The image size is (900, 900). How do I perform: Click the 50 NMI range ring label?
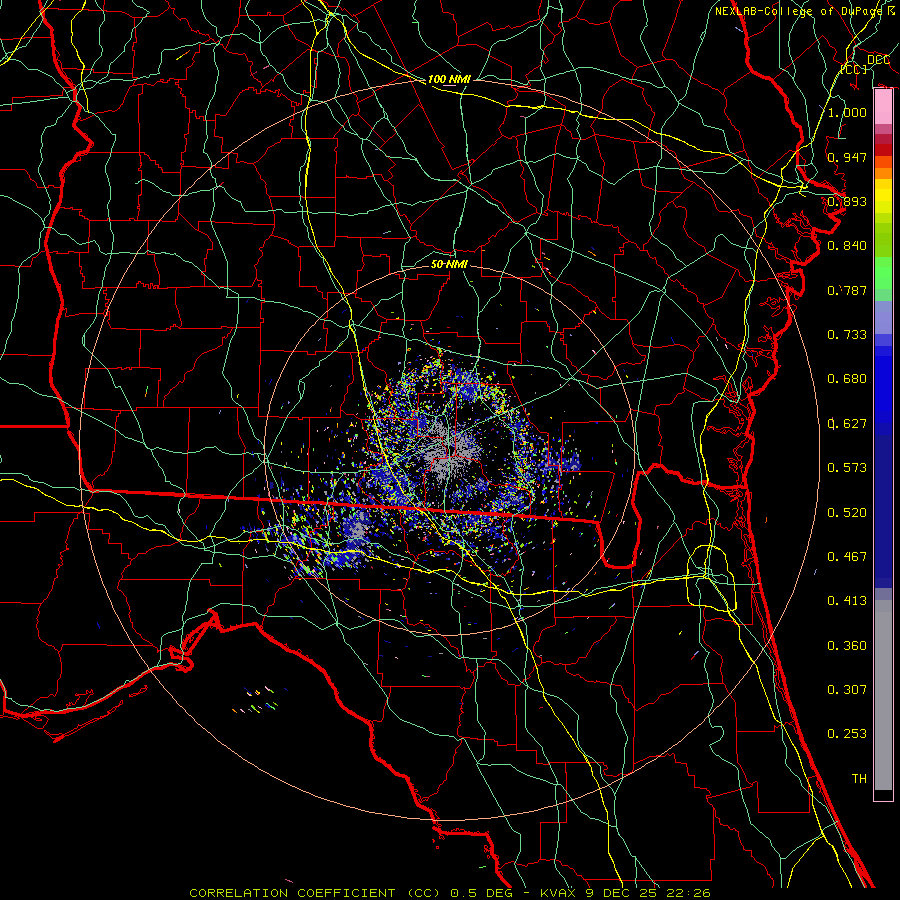(x=449, y=264)
